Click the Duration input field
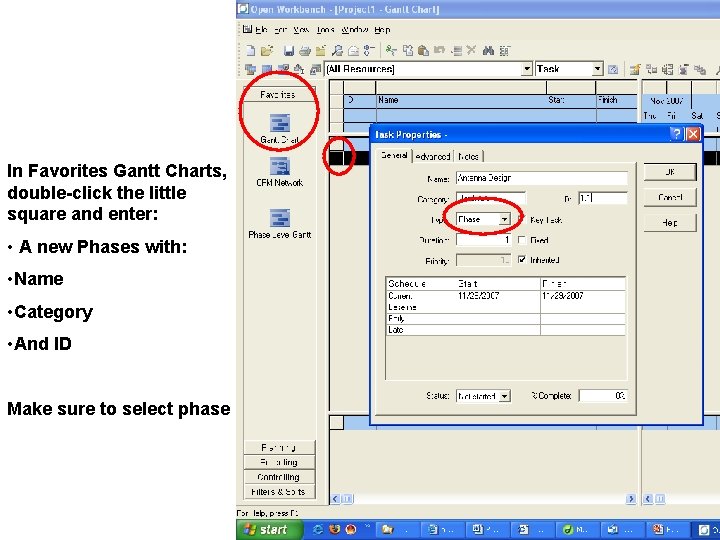 click(x=484, y=240)
